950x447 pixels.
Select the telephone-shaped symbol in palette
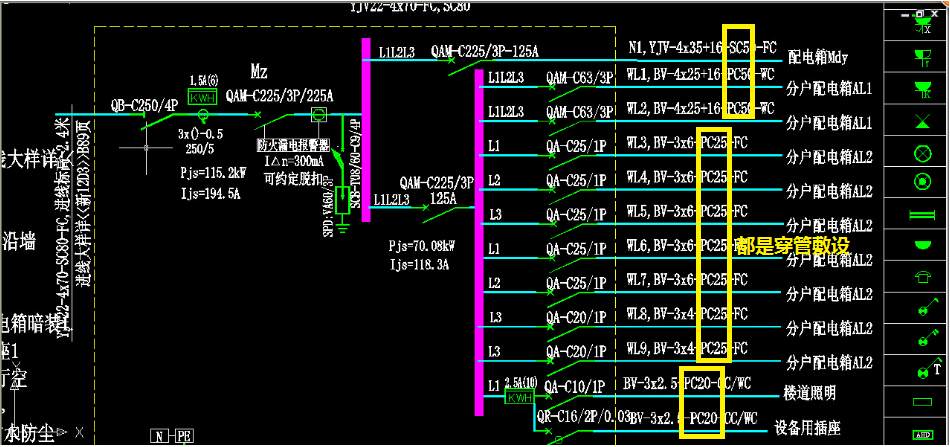tap(922, 277)
